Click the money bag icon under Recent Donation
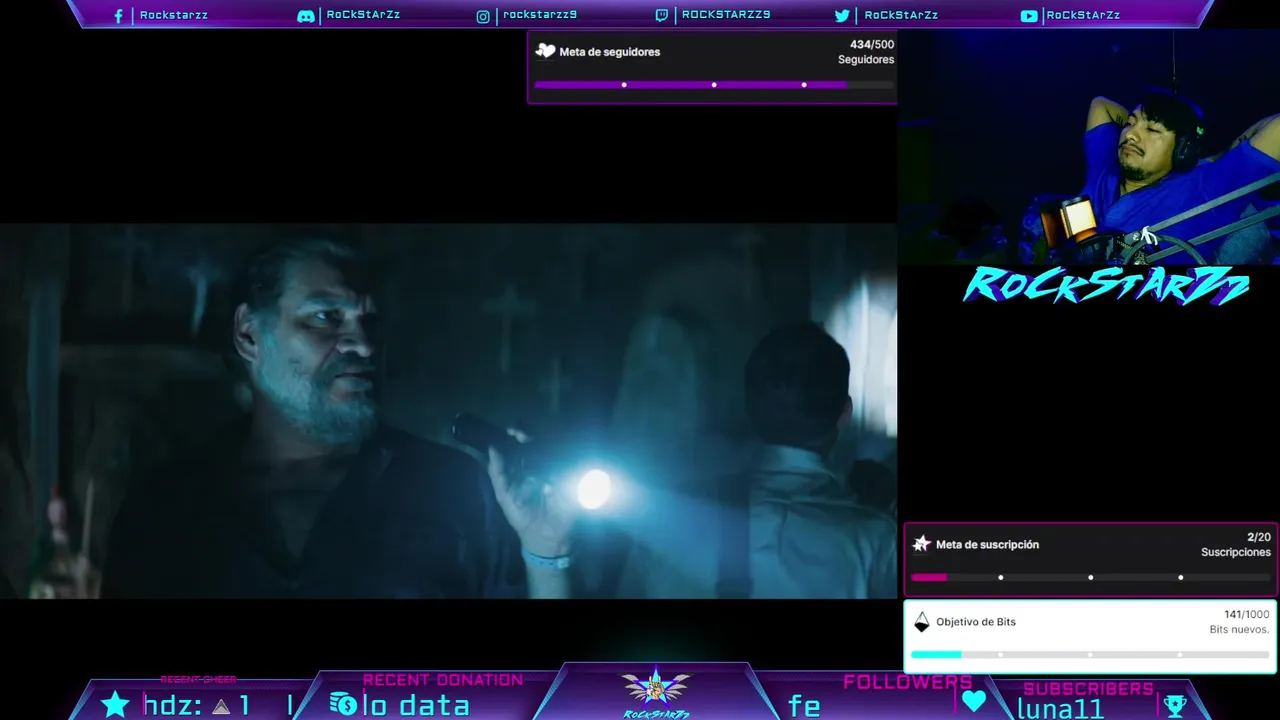Image resolution: width=1280 pixels, height=720 pixels. tap(343, 705)
